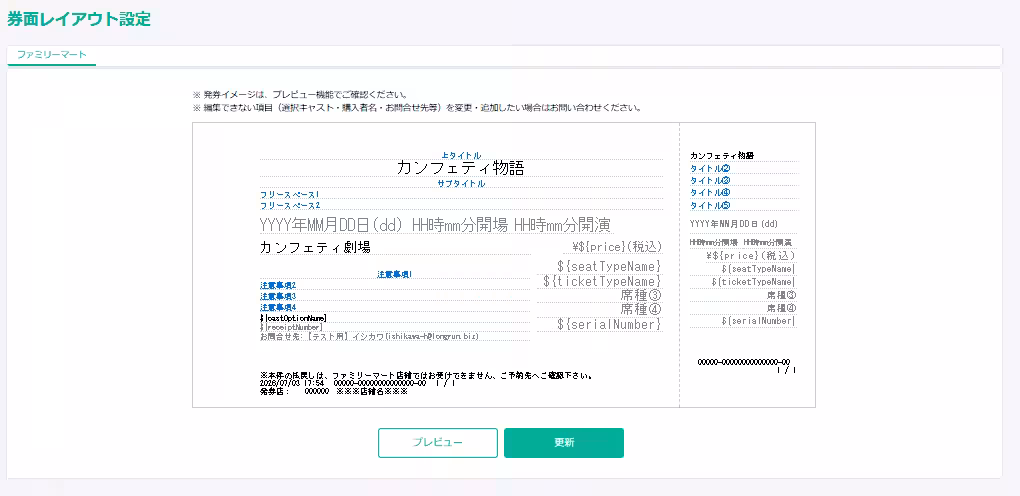Click the 発券店 store name line
The width and height of the screenshot is (1020, 496).
[334, 392]
